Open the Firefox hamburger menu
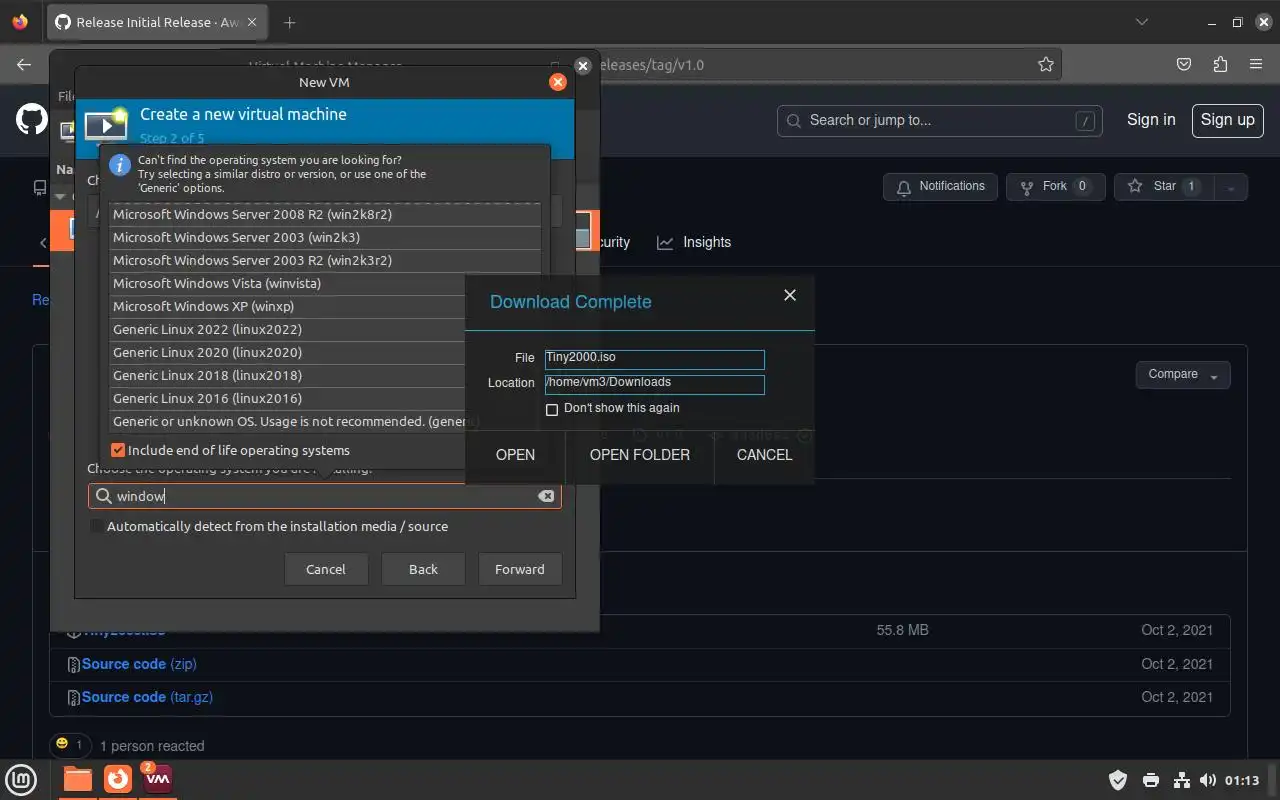This screenshot has width=1280, height=800. (1256, 64)
